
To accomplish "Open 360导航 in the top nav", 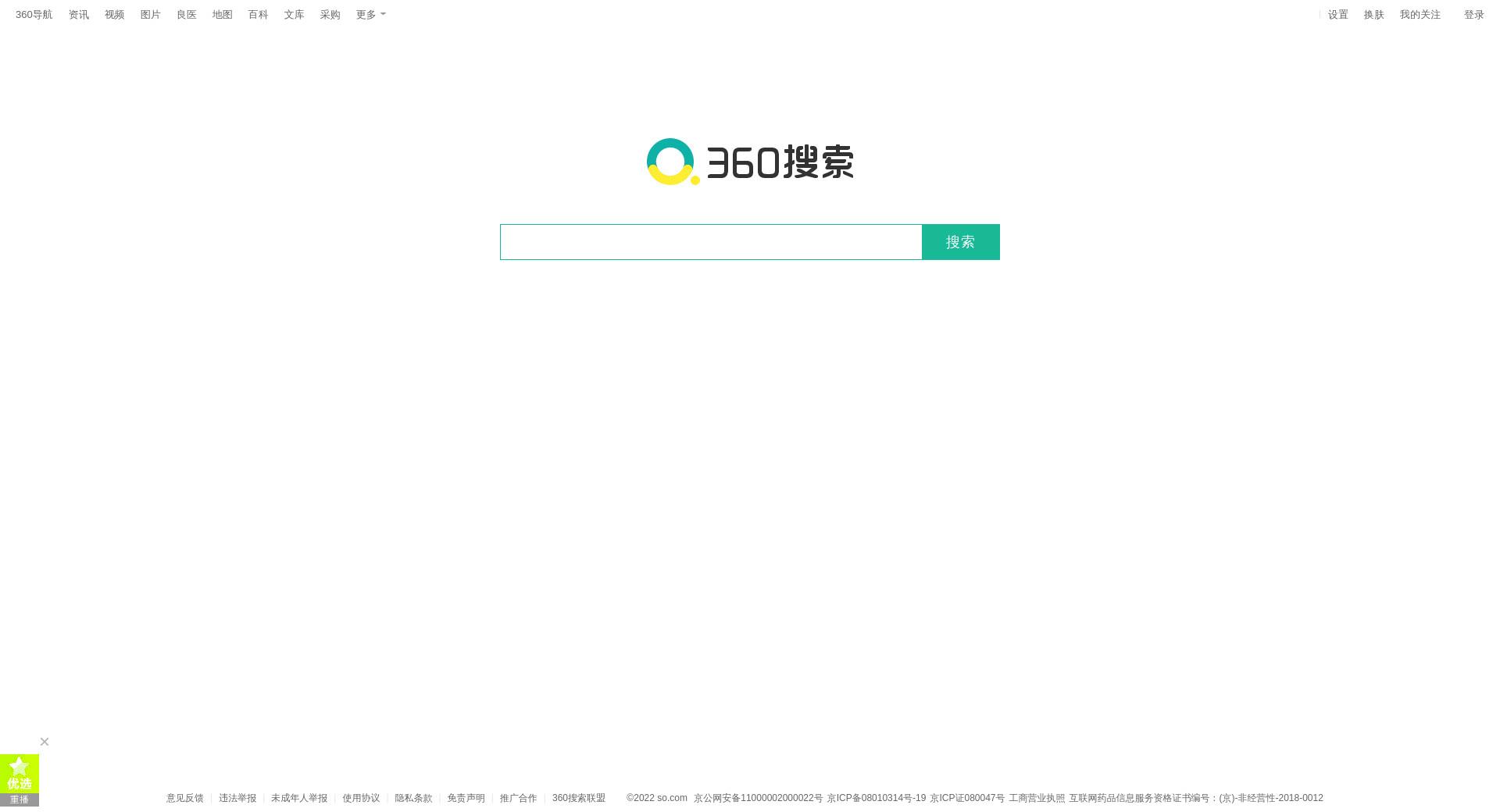I will tap(34, 15).
